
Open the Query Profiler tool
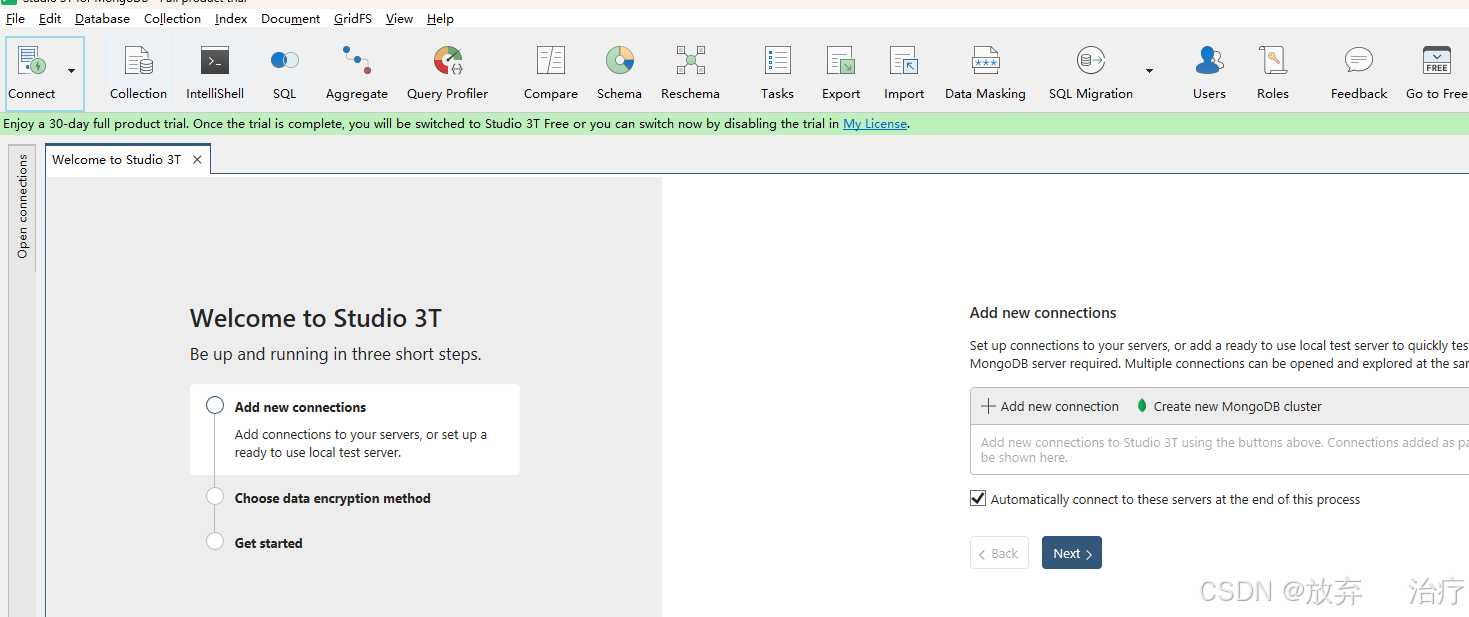point(447,72)
